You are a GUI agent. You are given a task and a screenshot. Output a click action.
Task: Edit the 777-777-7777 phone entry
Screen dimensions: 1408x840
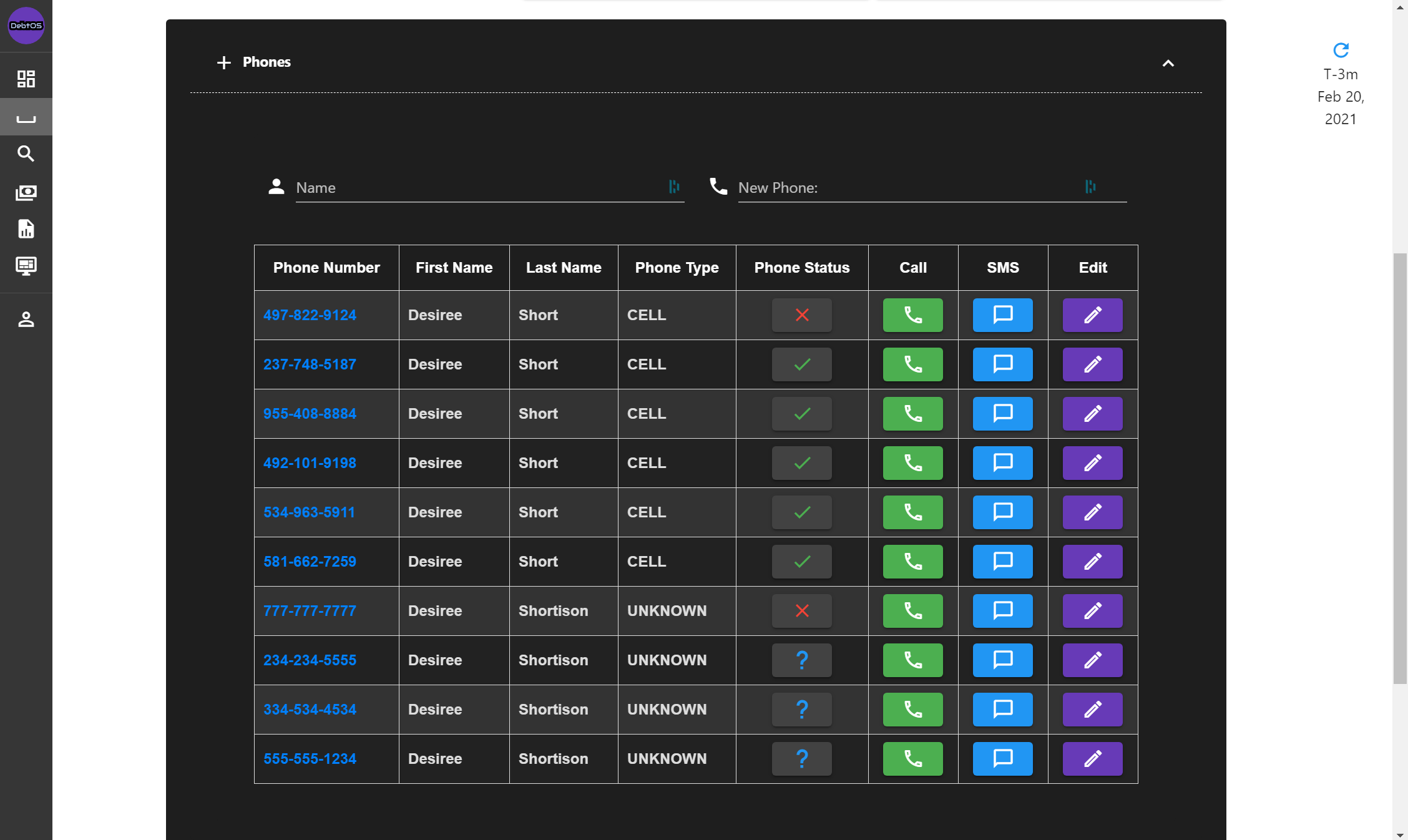1092,611
